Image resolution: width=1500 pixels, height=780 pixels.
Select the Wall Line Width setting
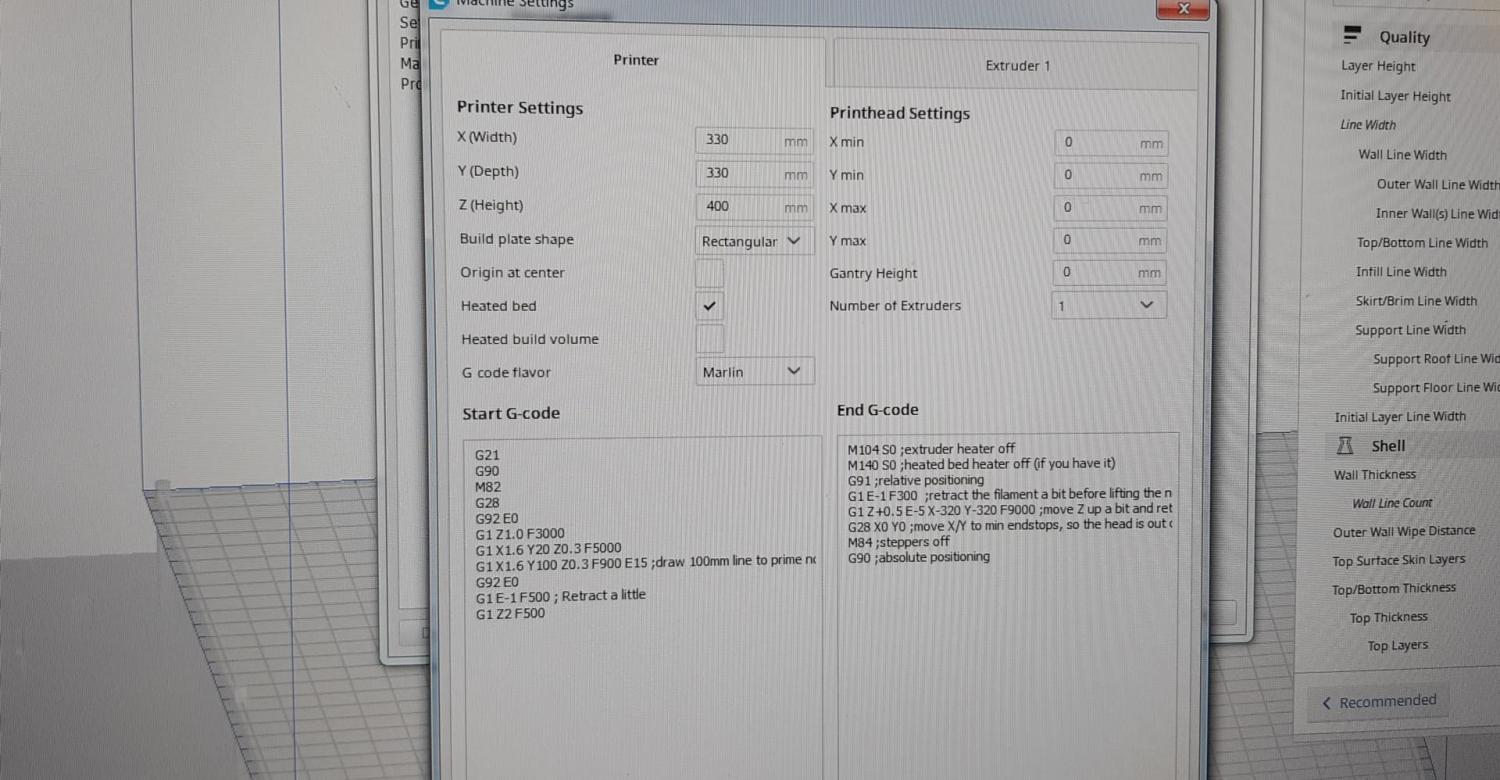tap(1402, 155)
